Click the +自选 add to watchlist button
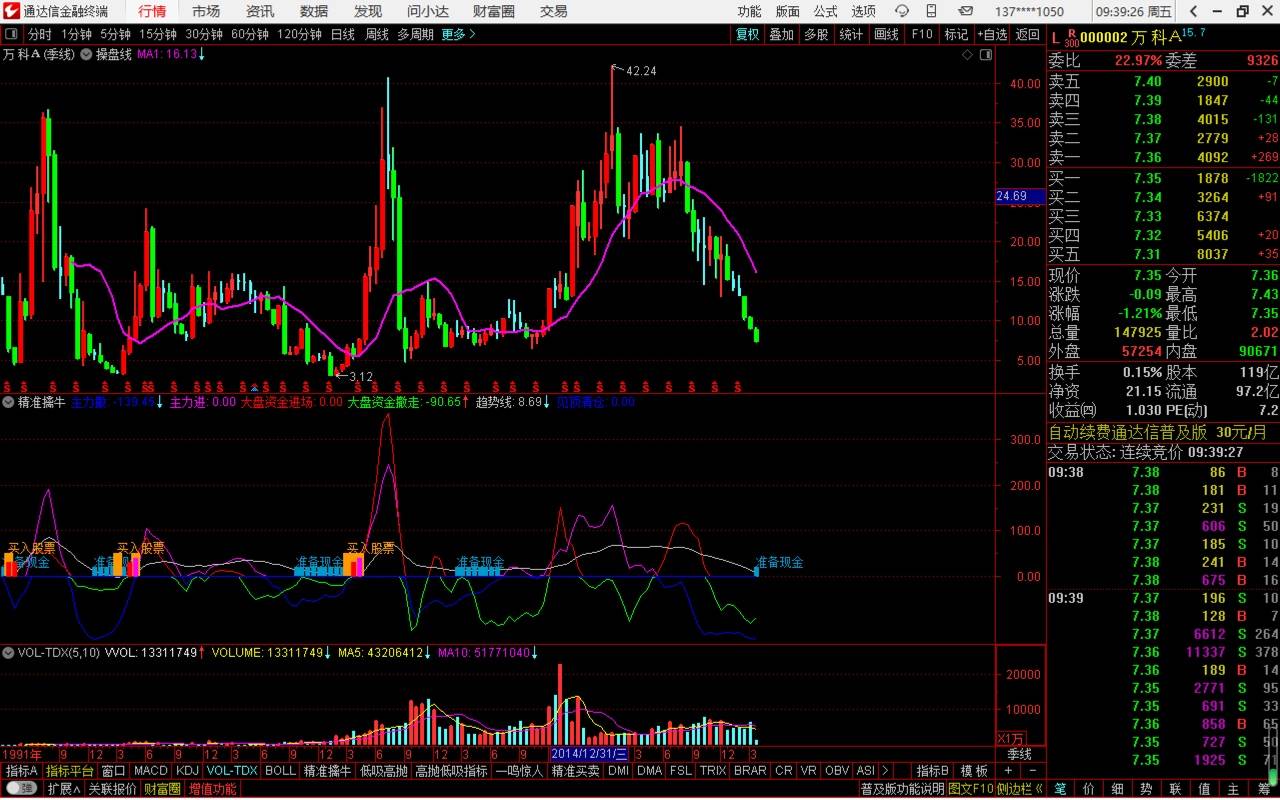This screenshot has width=1280, height=800. coord(991,34)
